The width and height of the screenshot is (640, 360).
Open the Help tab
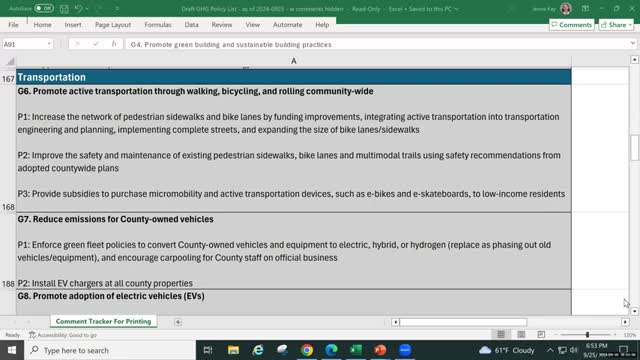[322, 25]
